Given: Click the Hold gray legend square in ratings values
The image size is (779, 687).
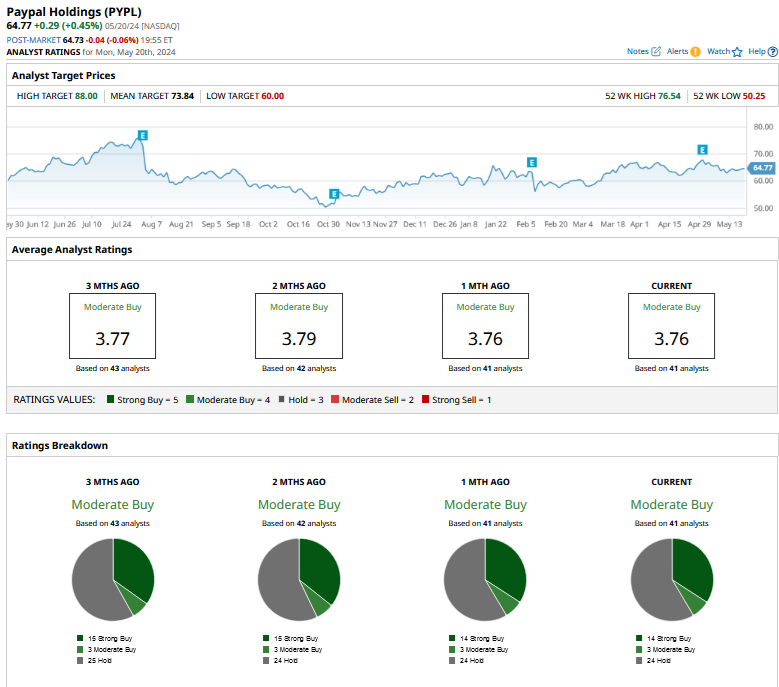Looking at the screenshot, I should click(280, 400).
